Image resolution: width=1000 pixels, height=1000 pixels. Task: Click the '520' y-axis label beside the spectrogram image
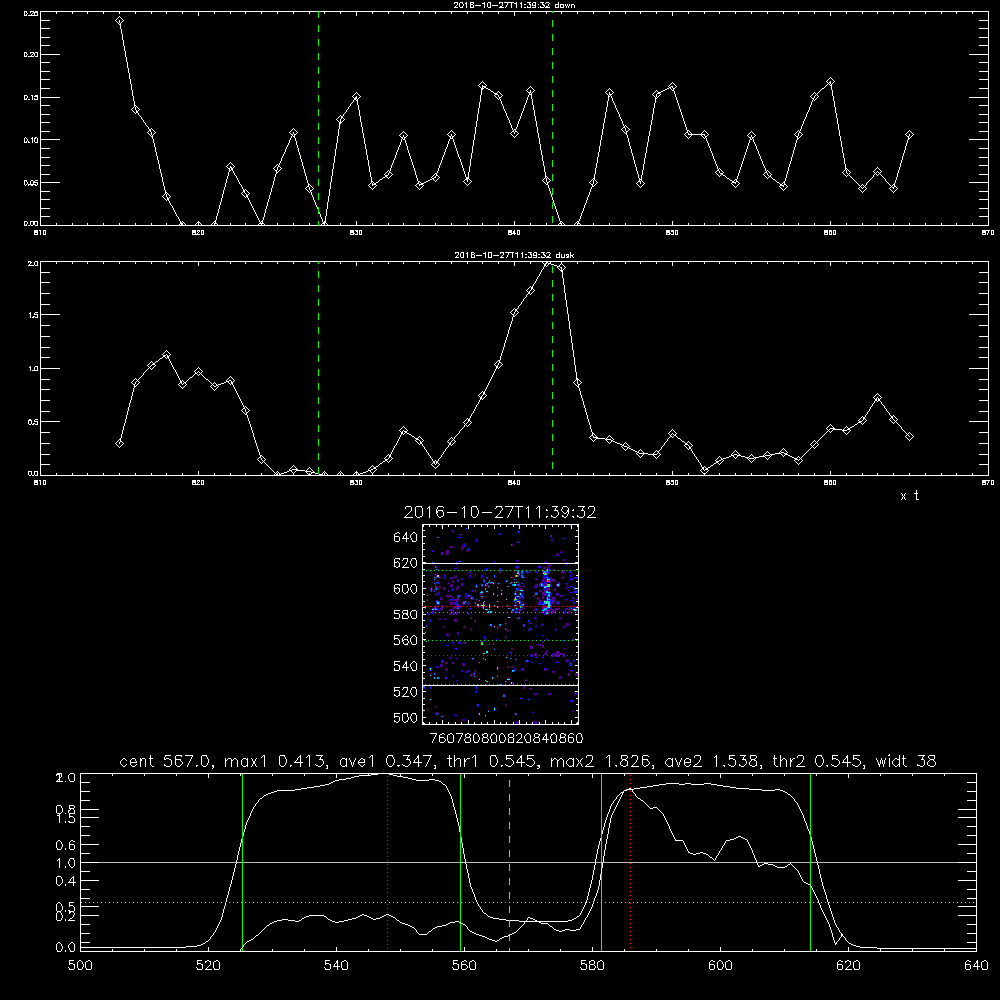[x=406, y=692]
